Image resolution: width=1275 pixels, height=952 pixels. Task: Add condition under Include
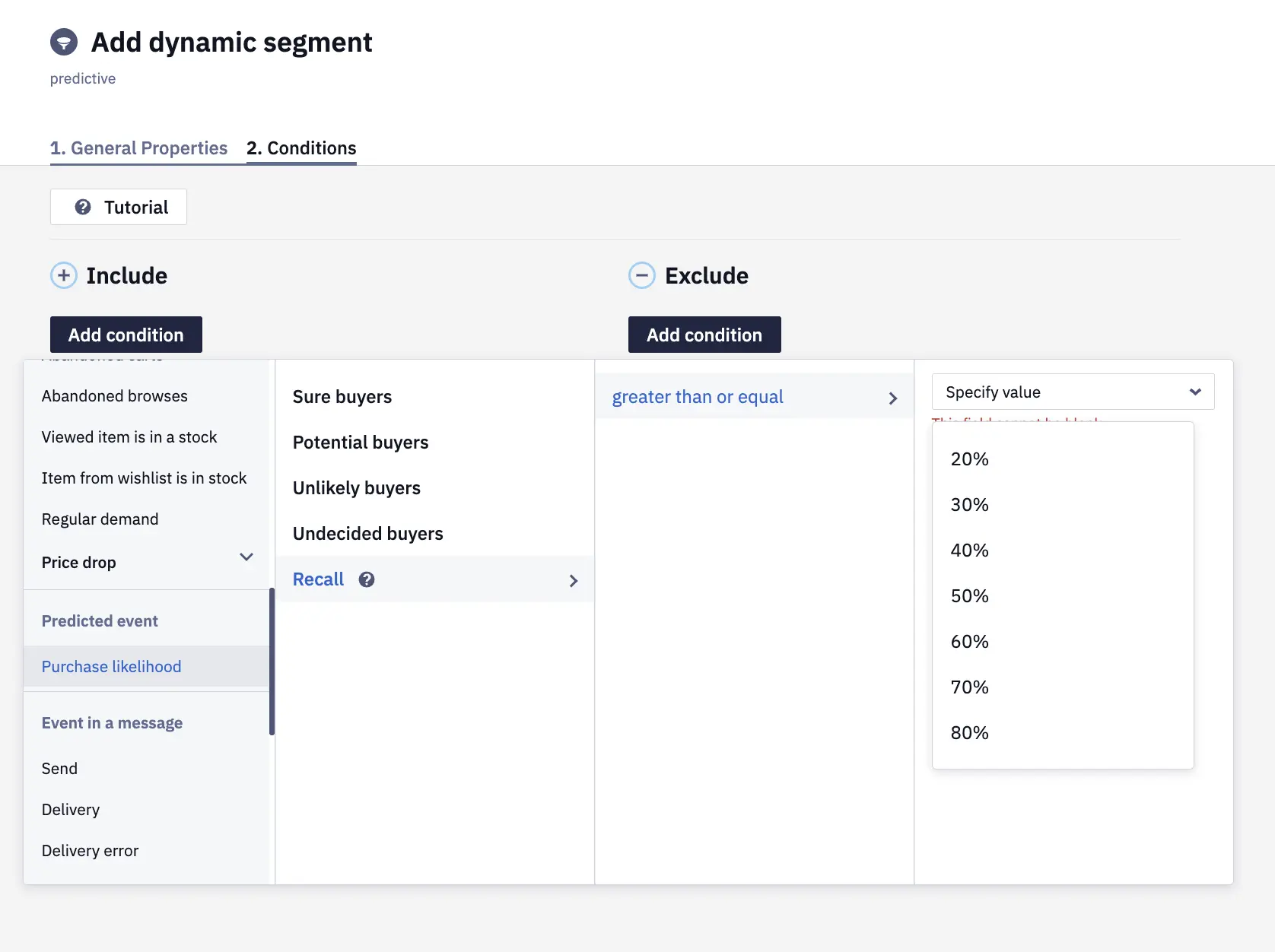click(126, 335)
